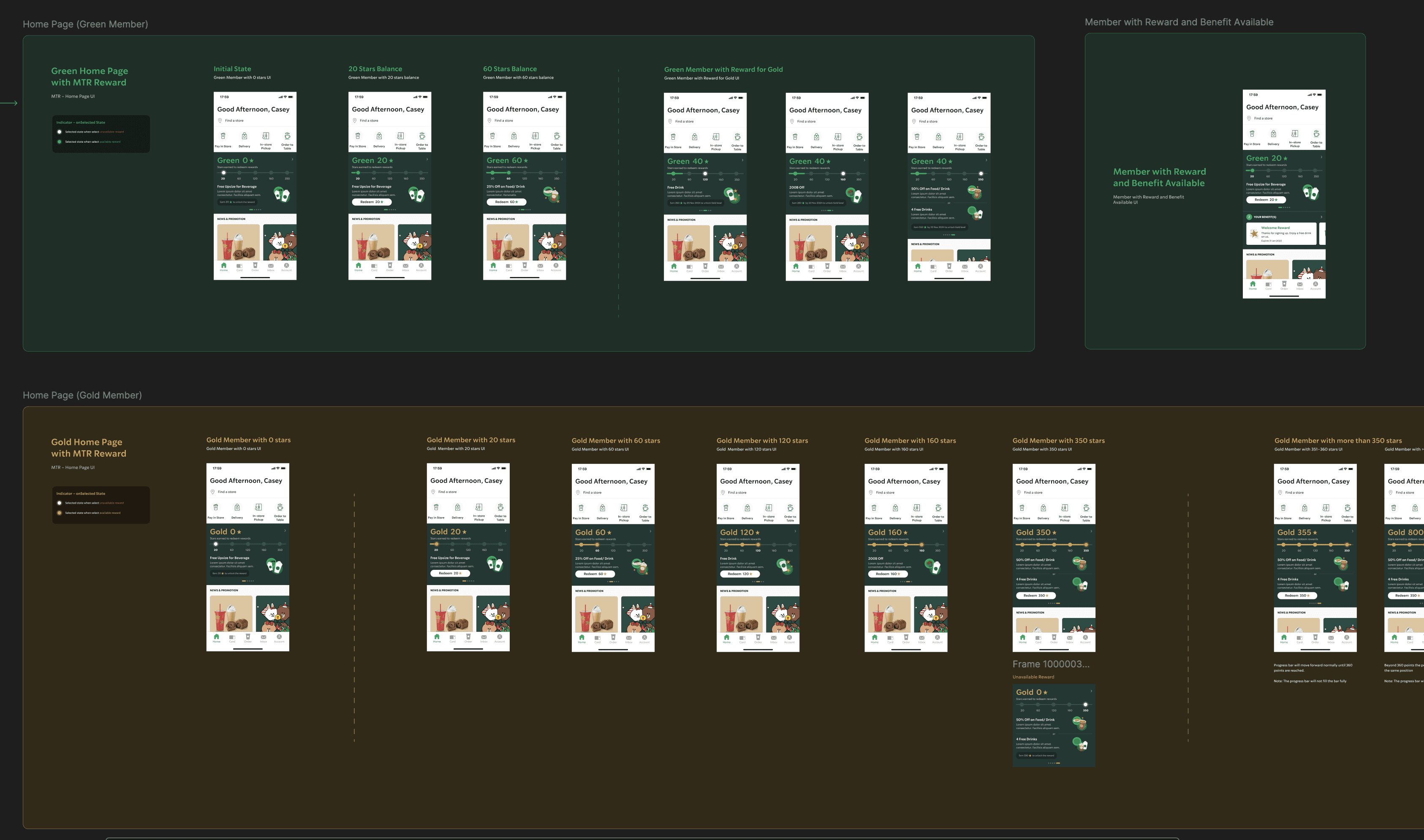Click In-store Pickup icon in 60 Stars Balance mockup
This screenshot has height=840, width=1424.
point(535,136)
